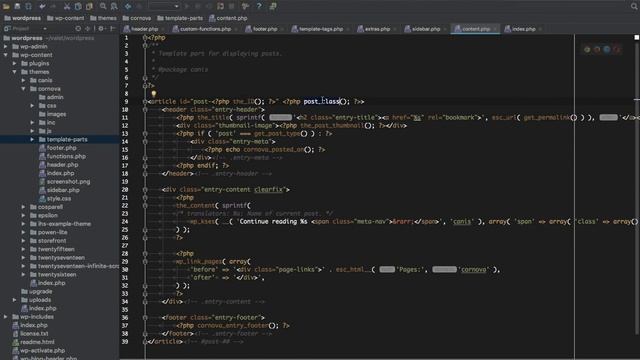Switch to the index.php editor tab
Viewport: 640px width, 360px height.
coord(523,29)
